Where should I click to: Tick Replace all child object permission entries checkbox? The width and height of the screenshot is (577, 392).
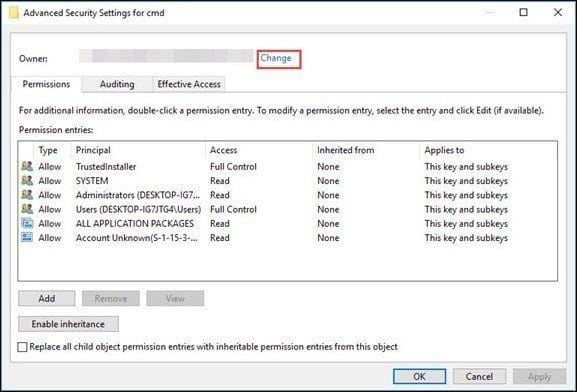pos(22,347)
